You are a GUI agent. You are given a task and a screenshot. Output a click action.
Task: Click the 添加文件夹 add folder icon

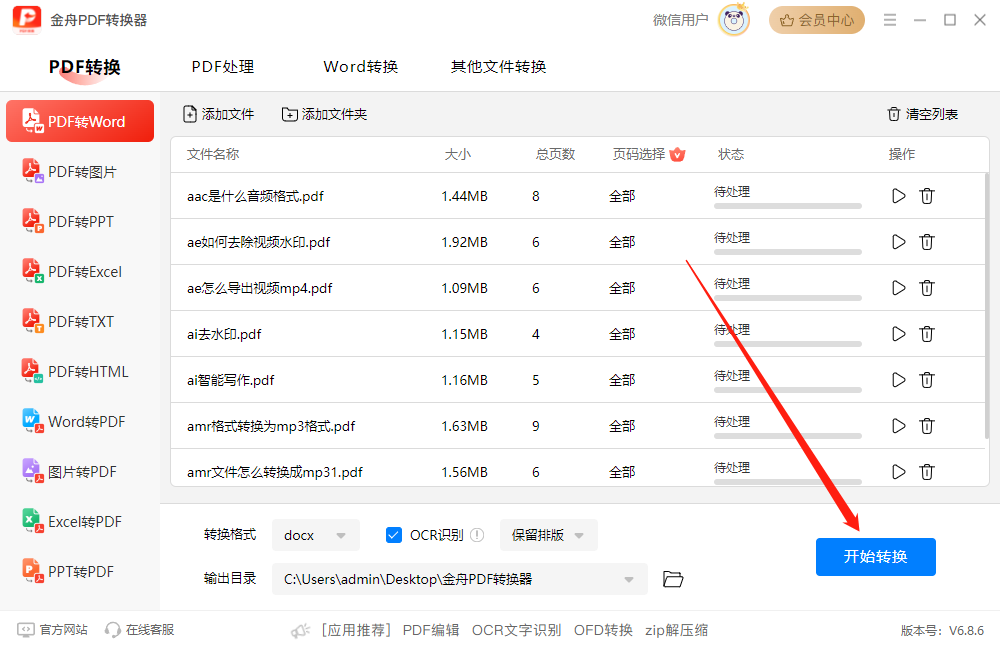[x=290, y=113]
